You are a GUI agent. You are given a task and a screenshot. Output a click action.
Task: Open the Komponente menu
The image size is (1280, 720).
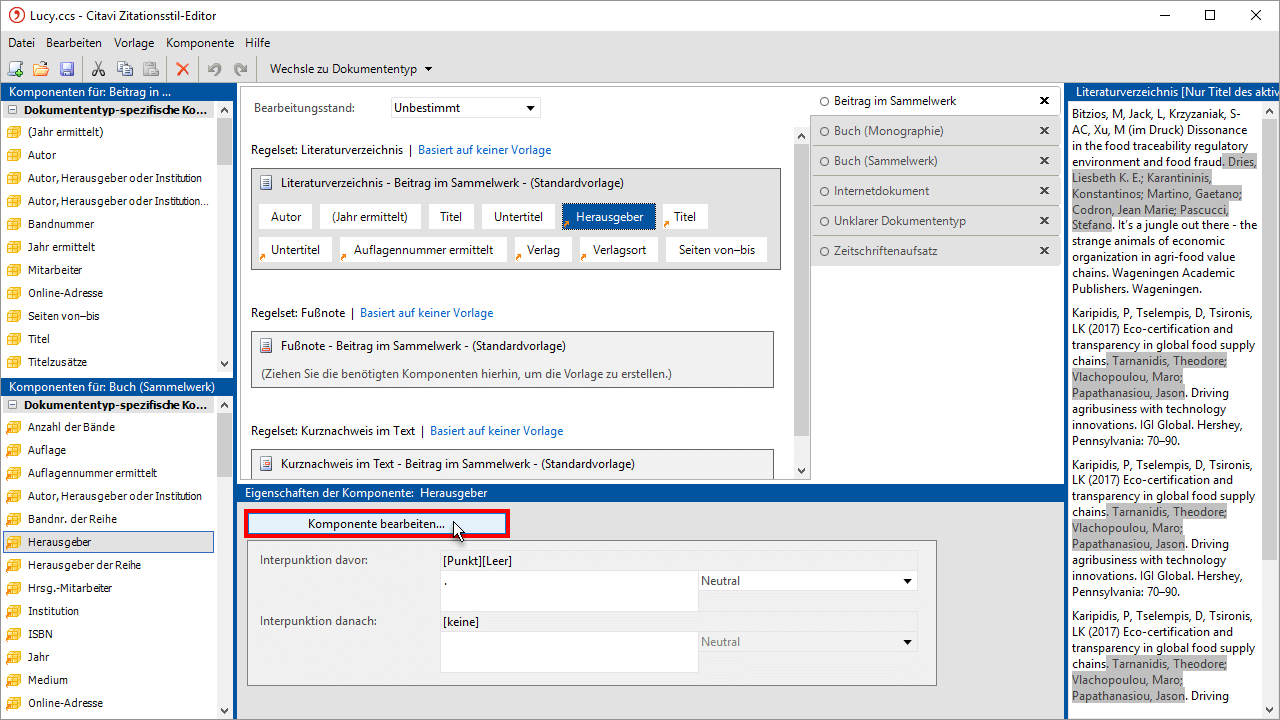coord(200,43)
